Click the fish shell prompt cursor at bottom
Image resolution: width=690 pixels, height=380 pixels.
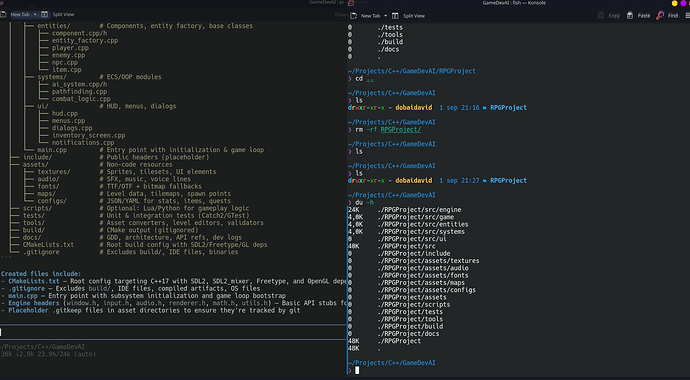tap(357, 370)
